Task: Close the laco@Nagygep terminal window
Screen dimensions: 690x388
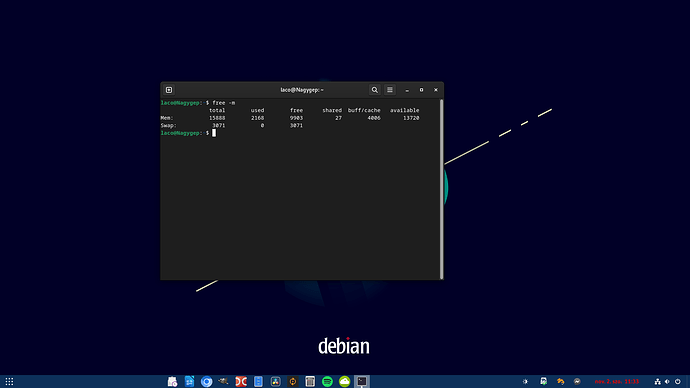Action: pos(436,90)
